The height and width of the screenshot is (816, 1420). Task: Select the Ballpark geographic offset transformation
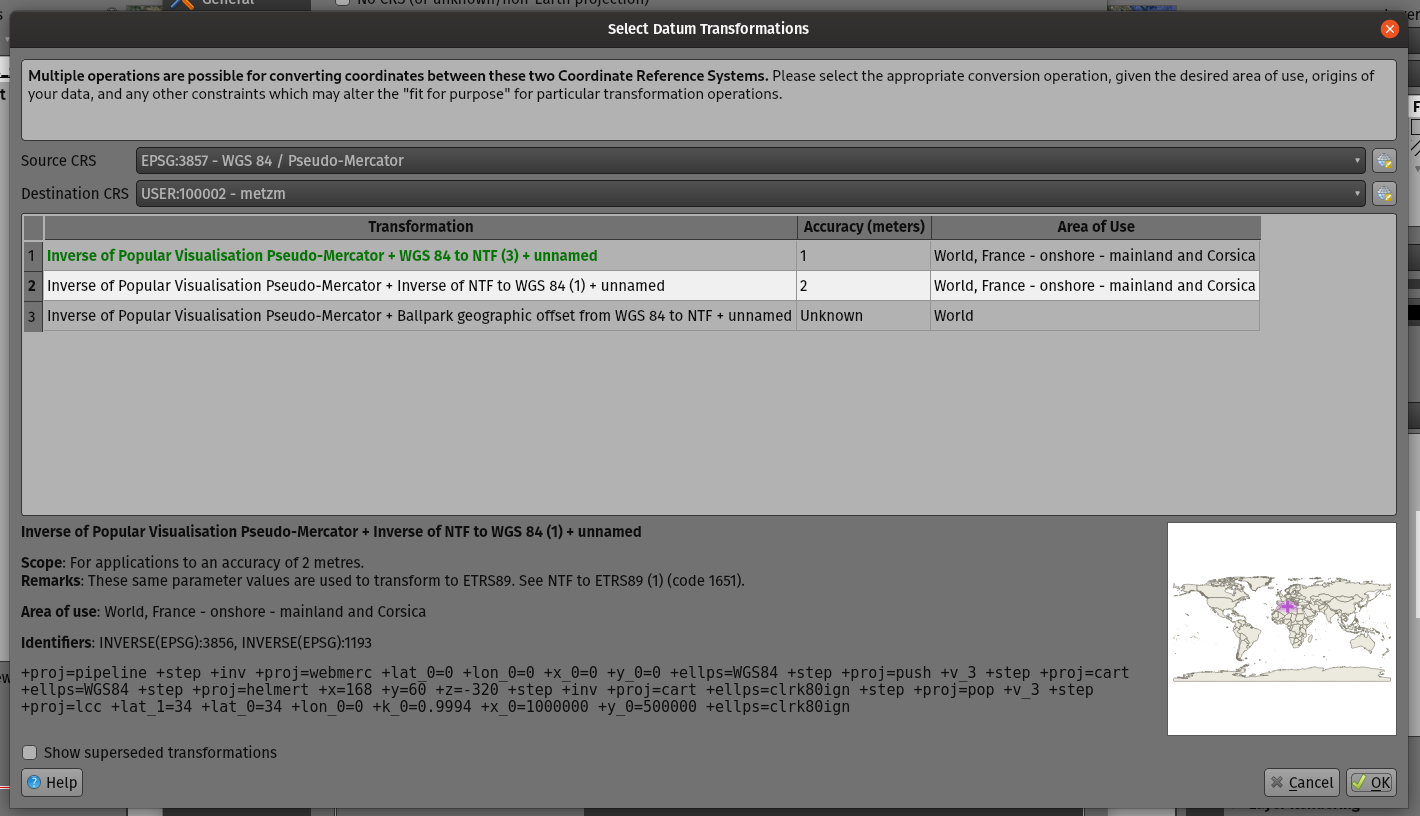(x=420, y=315)
